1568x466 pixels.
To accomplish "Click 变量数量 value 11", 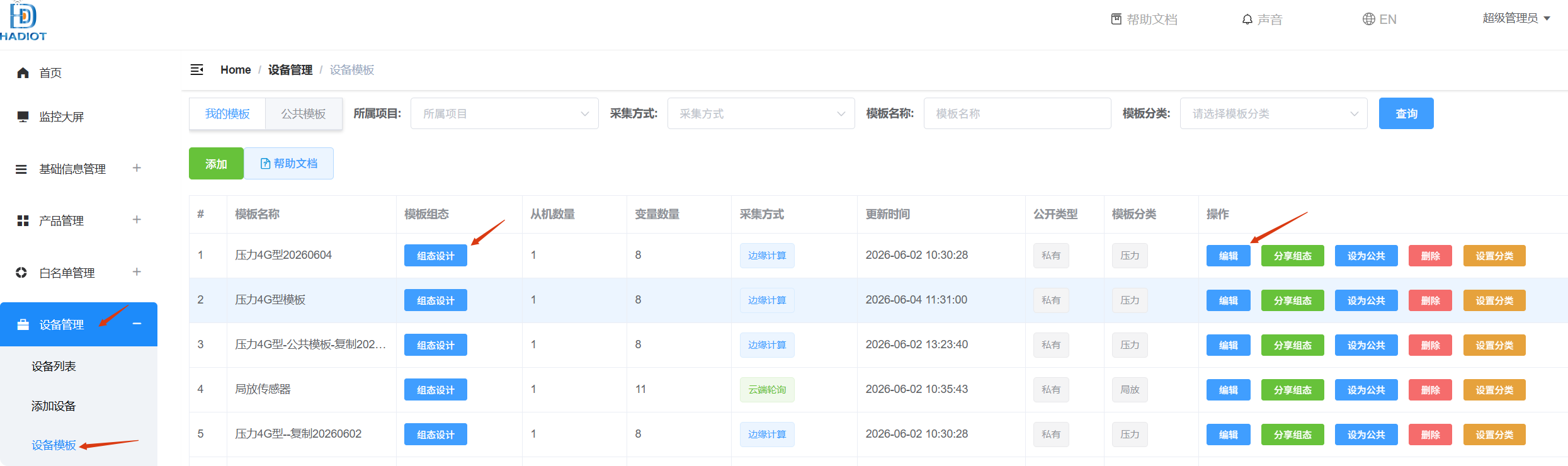I will tap(640, 389).
